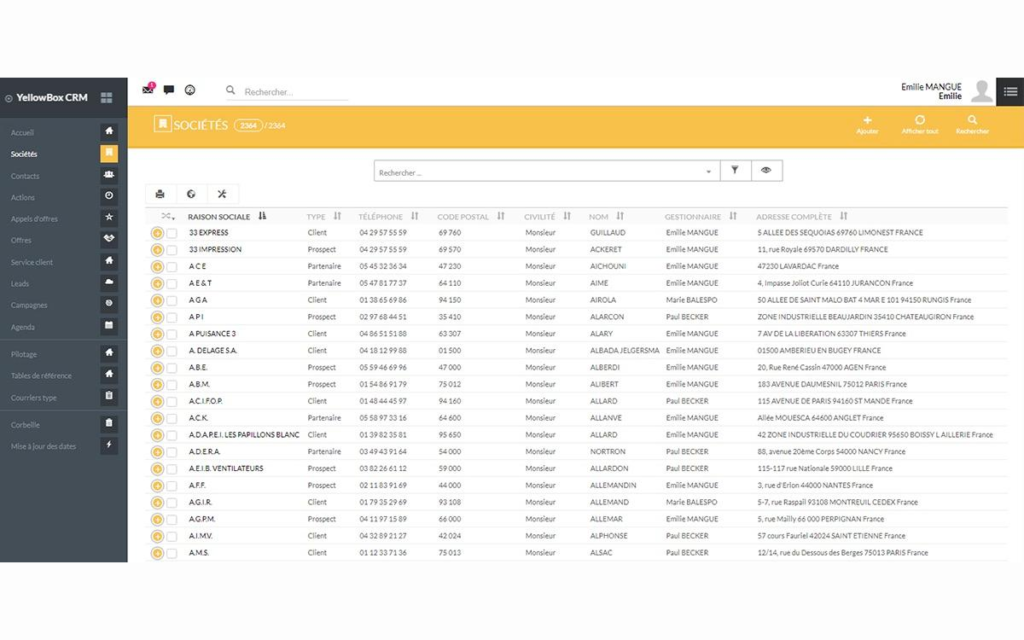Open Tables de référence in the sidebar
The width and height of the screenshot is (1024, 640).
click(x=41, y=376)
